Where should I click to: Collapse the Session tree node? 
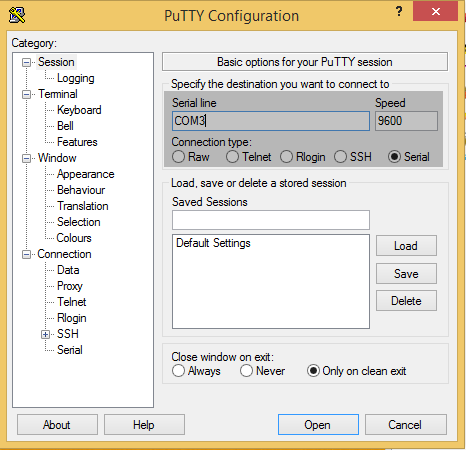pyautogui.click(x=26, y=62)
